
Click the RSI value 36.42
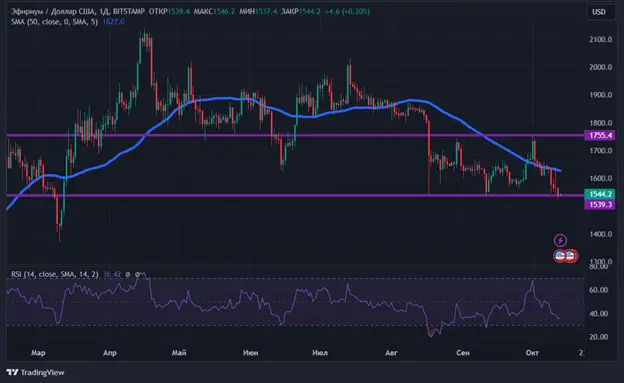(x=112, y=274)
